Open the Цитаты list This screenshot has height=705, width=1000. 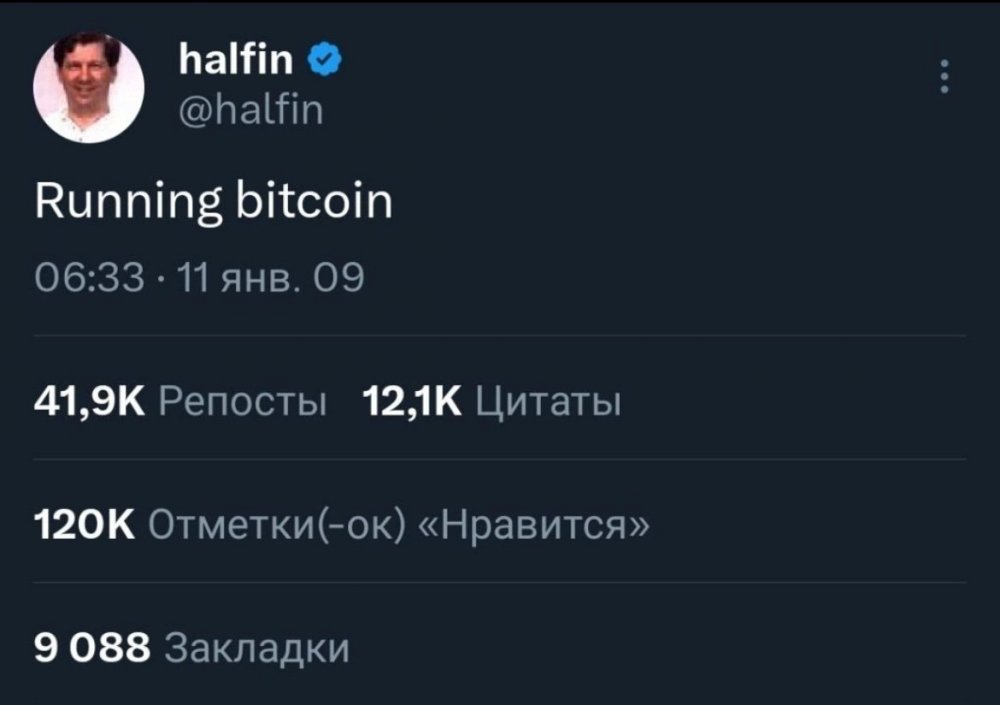(x=547, y=403)
